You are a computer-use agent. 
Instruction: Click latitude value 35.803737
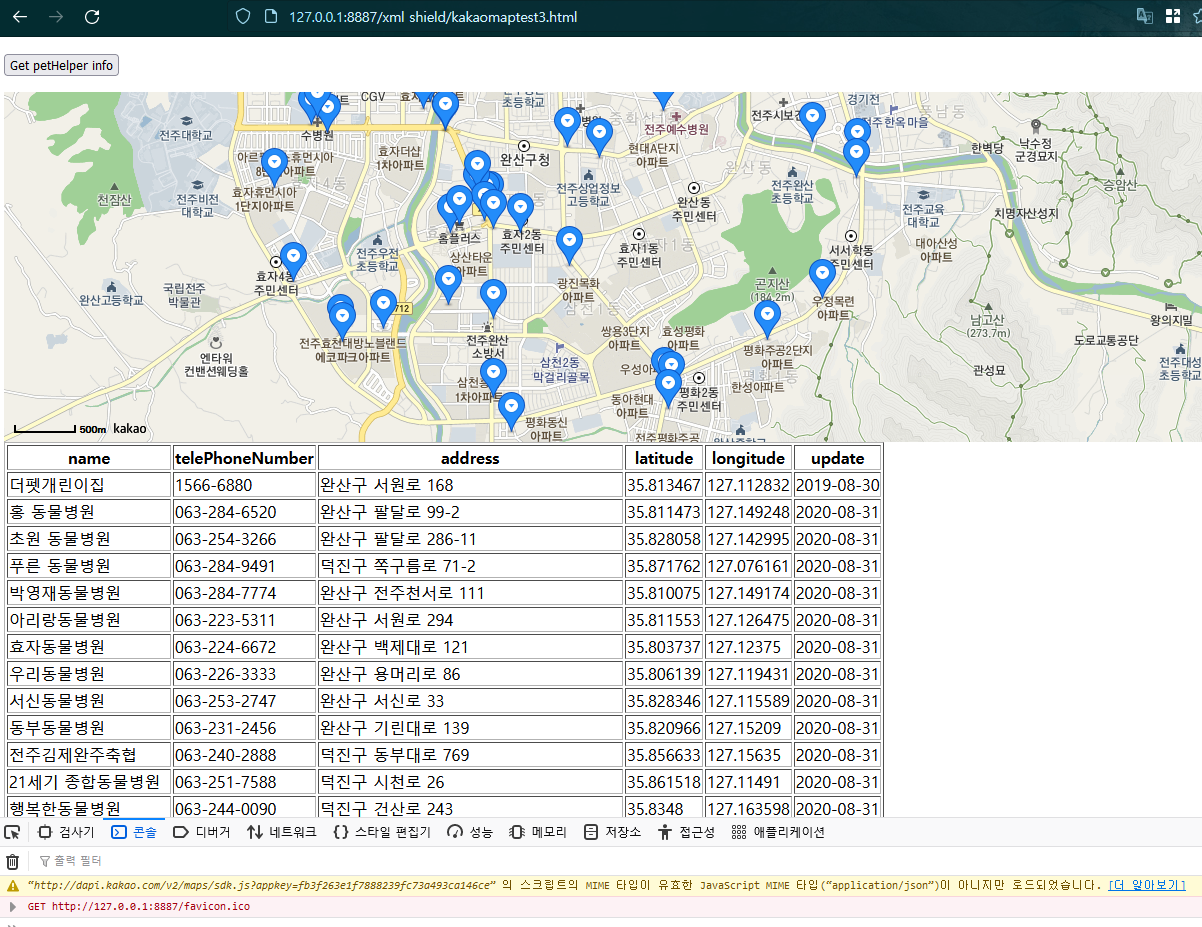[x=664, y=647]
